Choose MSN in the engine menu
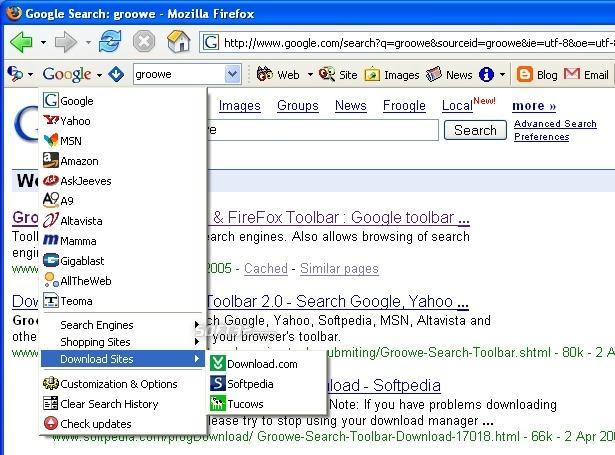This screenshot has width=615, height=455. coord(123,140)
